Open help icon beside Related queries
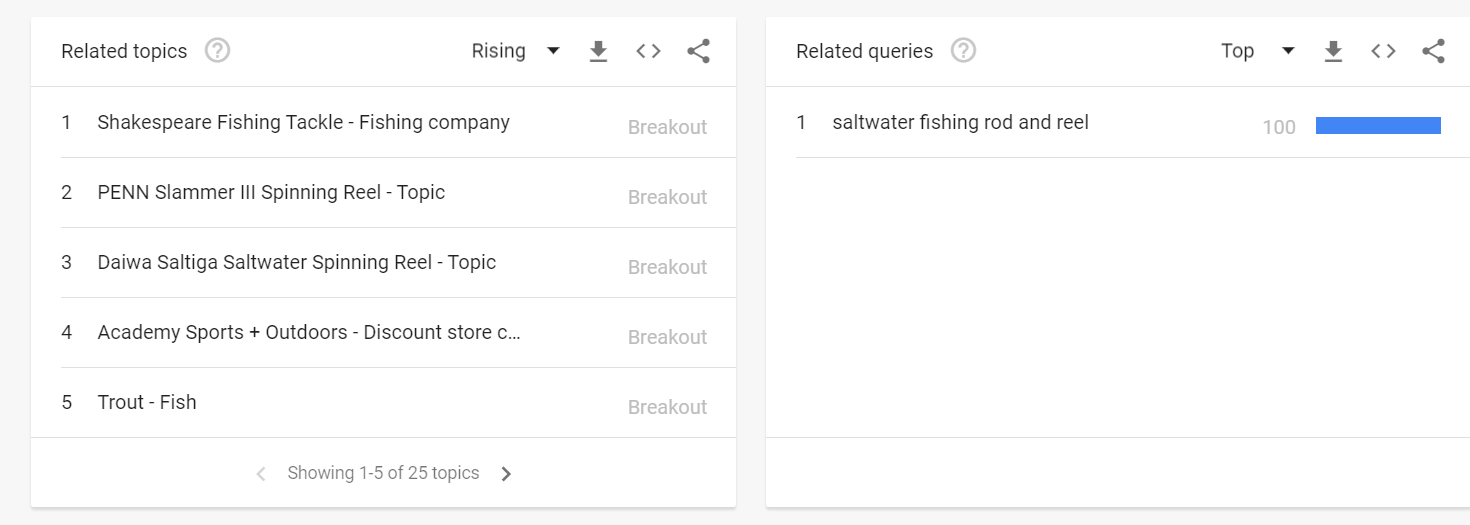1470x525 pixels. [963, 50]
